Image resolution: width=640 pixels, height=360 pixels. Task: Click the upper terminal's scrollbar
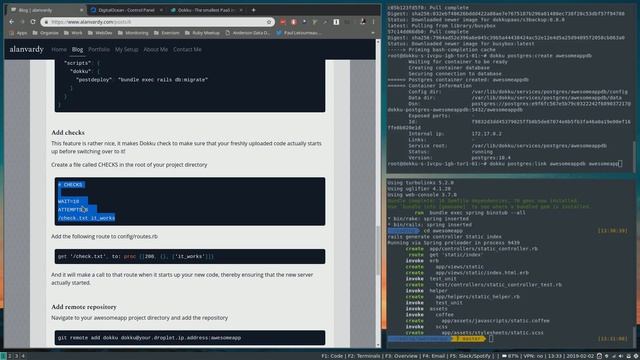[x=634, y=157]
